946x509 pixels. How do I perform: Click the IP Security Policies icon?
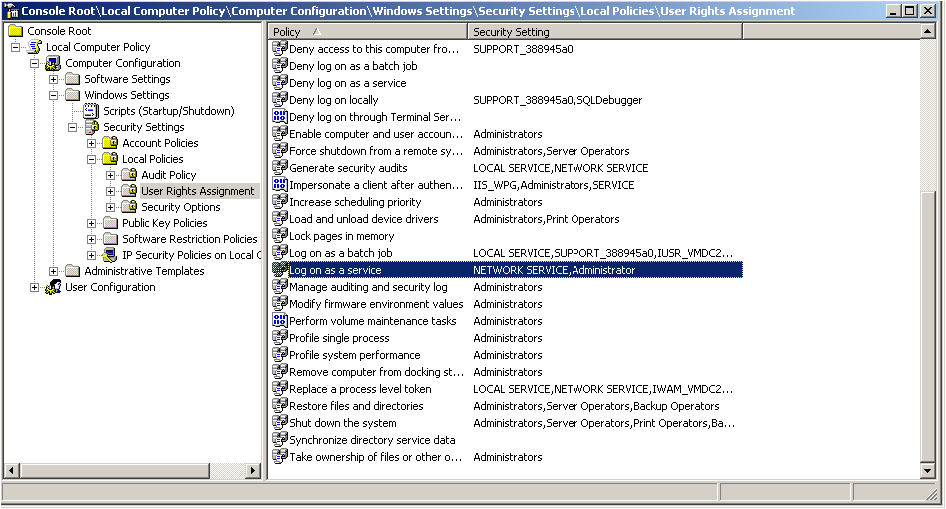pyautogui.click(x=109, y=255)
